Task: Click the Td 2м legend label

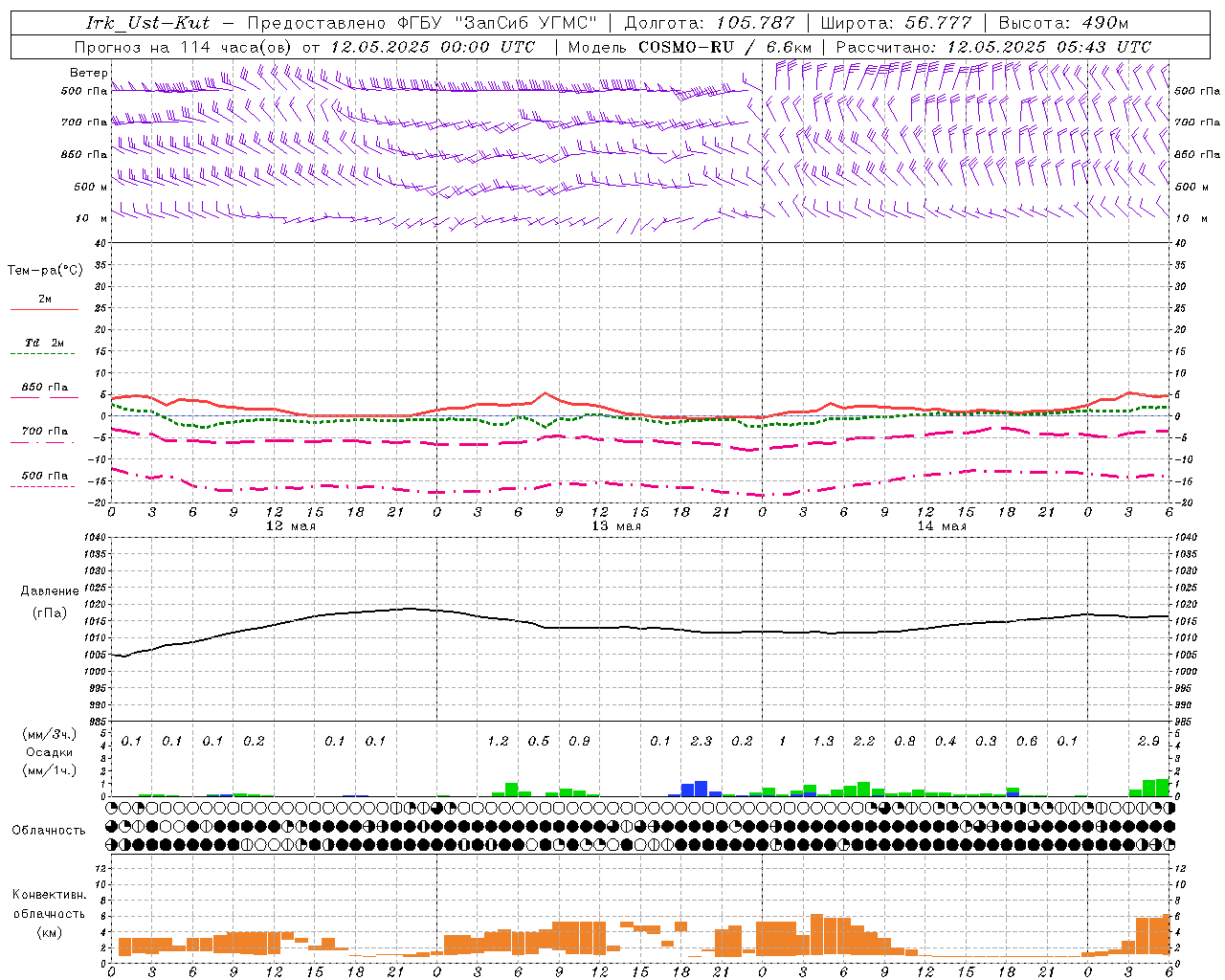Action: pos(44,343)
